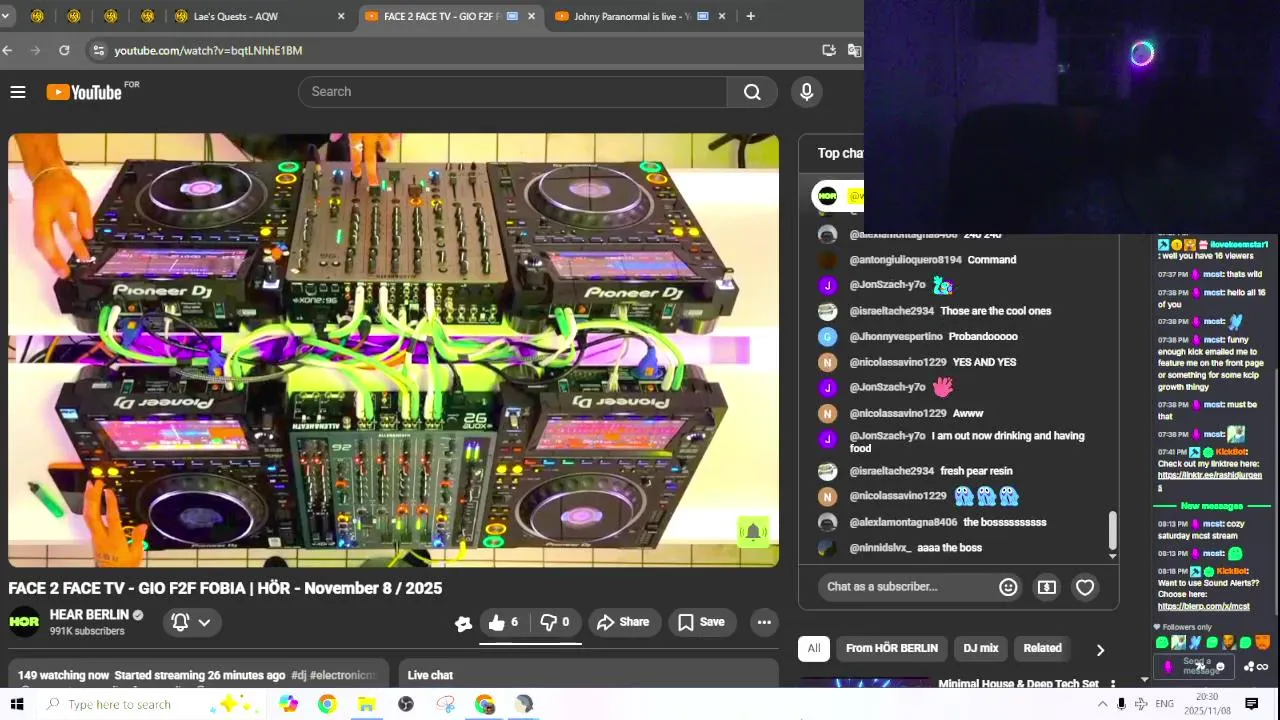Open the notification bell subscription dropdown

tap(190, 622)
